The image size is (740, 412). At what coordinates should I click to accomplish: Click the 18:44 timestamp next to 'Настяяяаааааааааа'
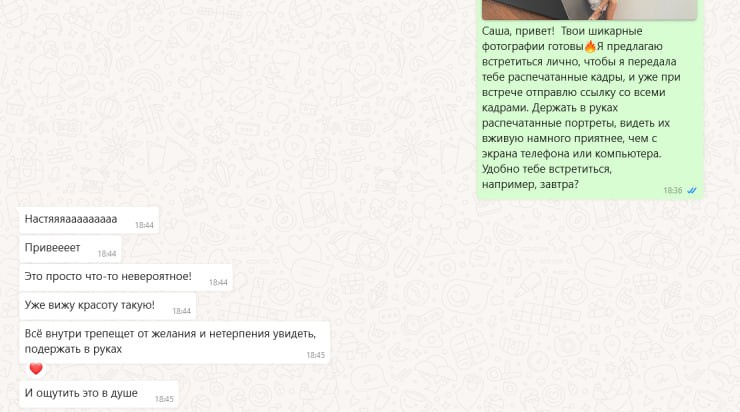tap(144, 226)
